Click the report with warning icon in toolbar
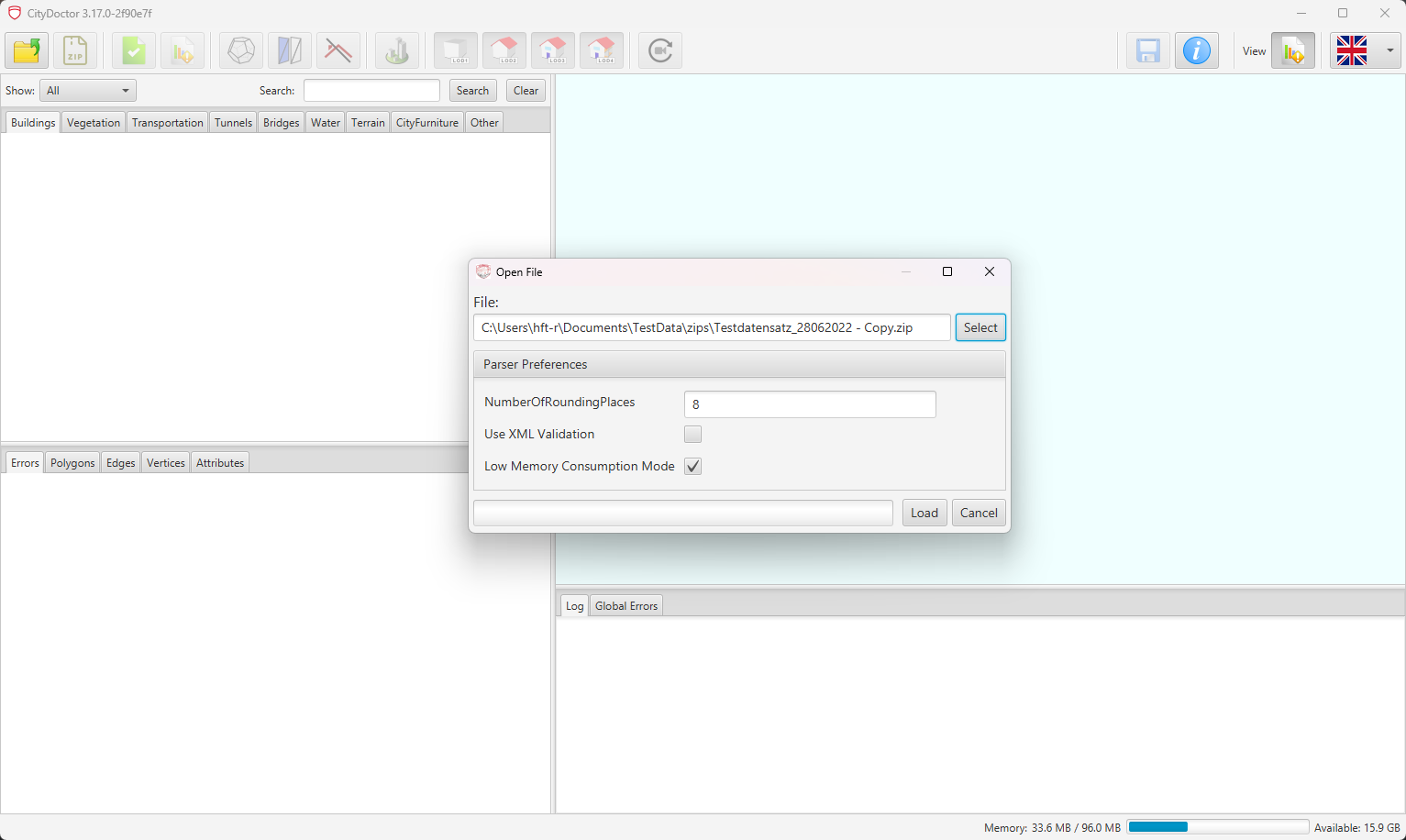This screenshot has width=1406, height=840. (183, 50)
